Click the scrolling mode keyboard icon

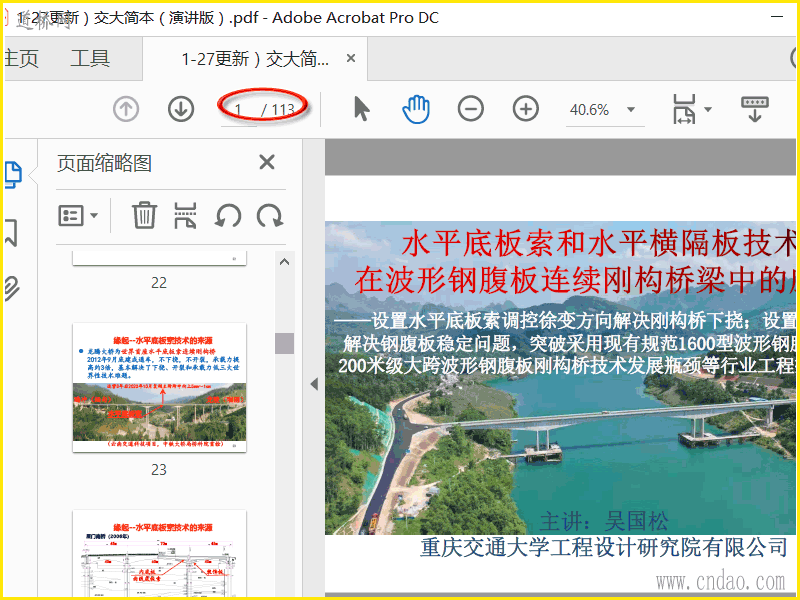click(755, 109)
